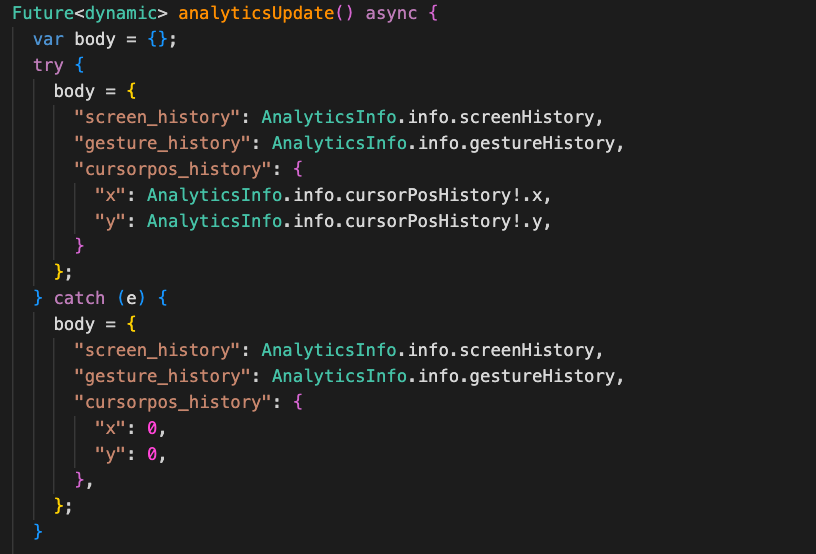The height and width of the screenshot is (554, 816).
Task: Click the var keyword
Action: [x=48, y=39]
